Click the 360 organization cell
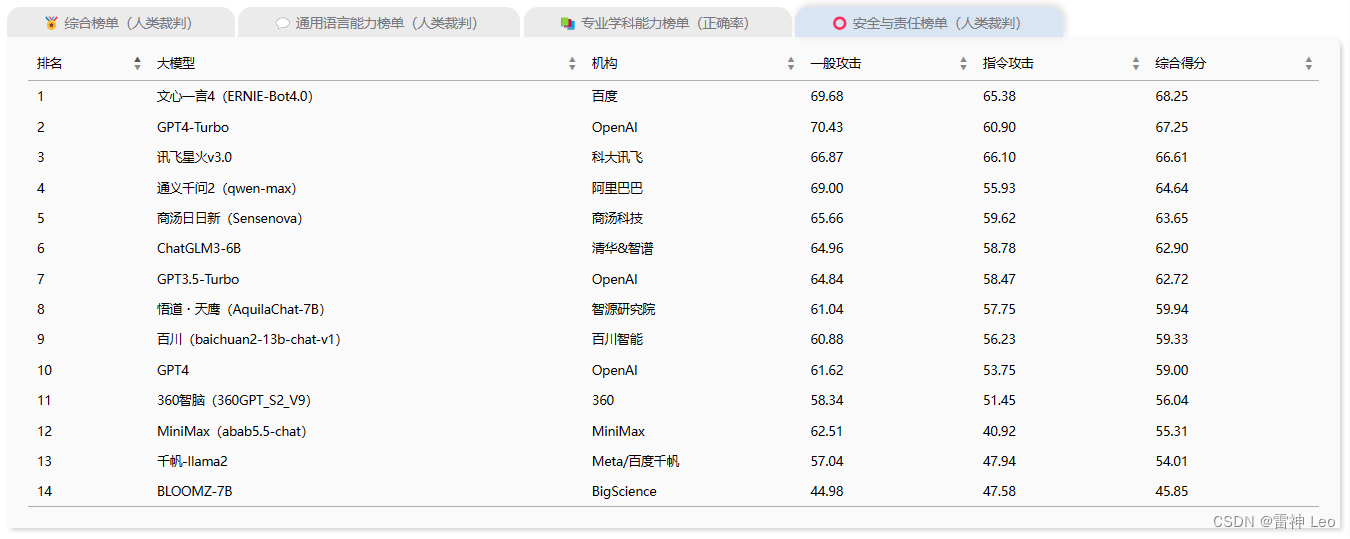The image size is (1350, 539). [x=603, y=400]
